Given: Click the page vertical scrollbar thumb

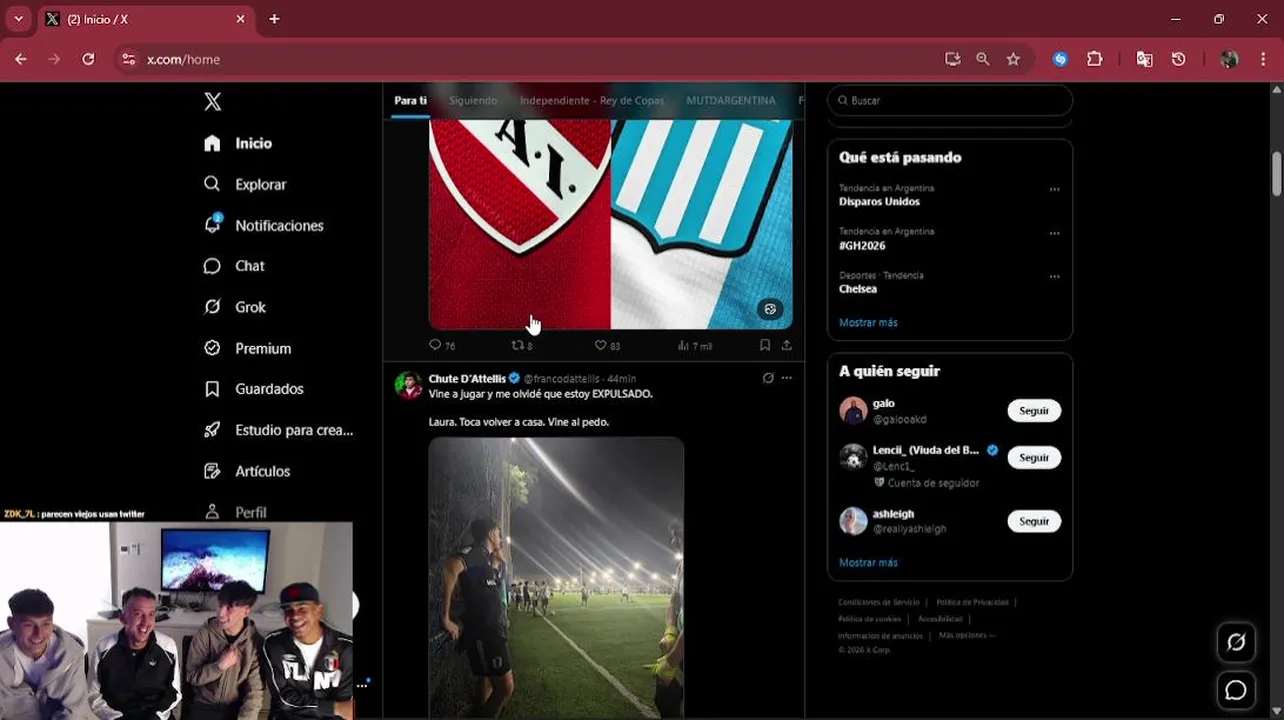Looking at the screenshot, I should coord(1277,174).
